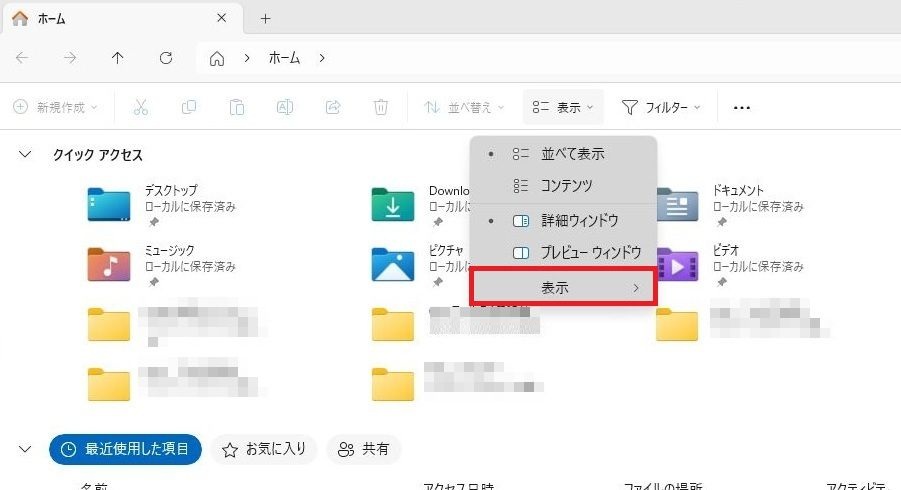Expand the 表示 submenu in dropdown
901x490 pixels.
point(564,288)
